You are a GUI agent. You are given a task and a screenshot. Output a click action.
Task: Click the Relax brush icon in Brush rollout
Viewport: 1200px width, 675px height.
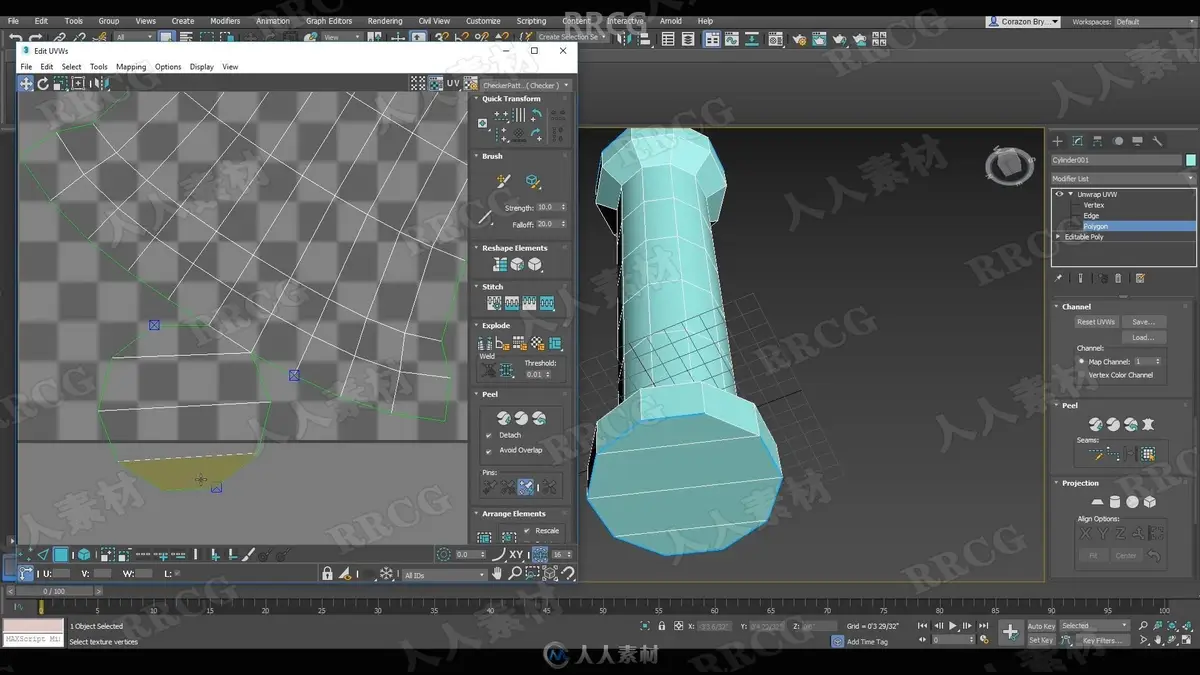pos(533,181)
